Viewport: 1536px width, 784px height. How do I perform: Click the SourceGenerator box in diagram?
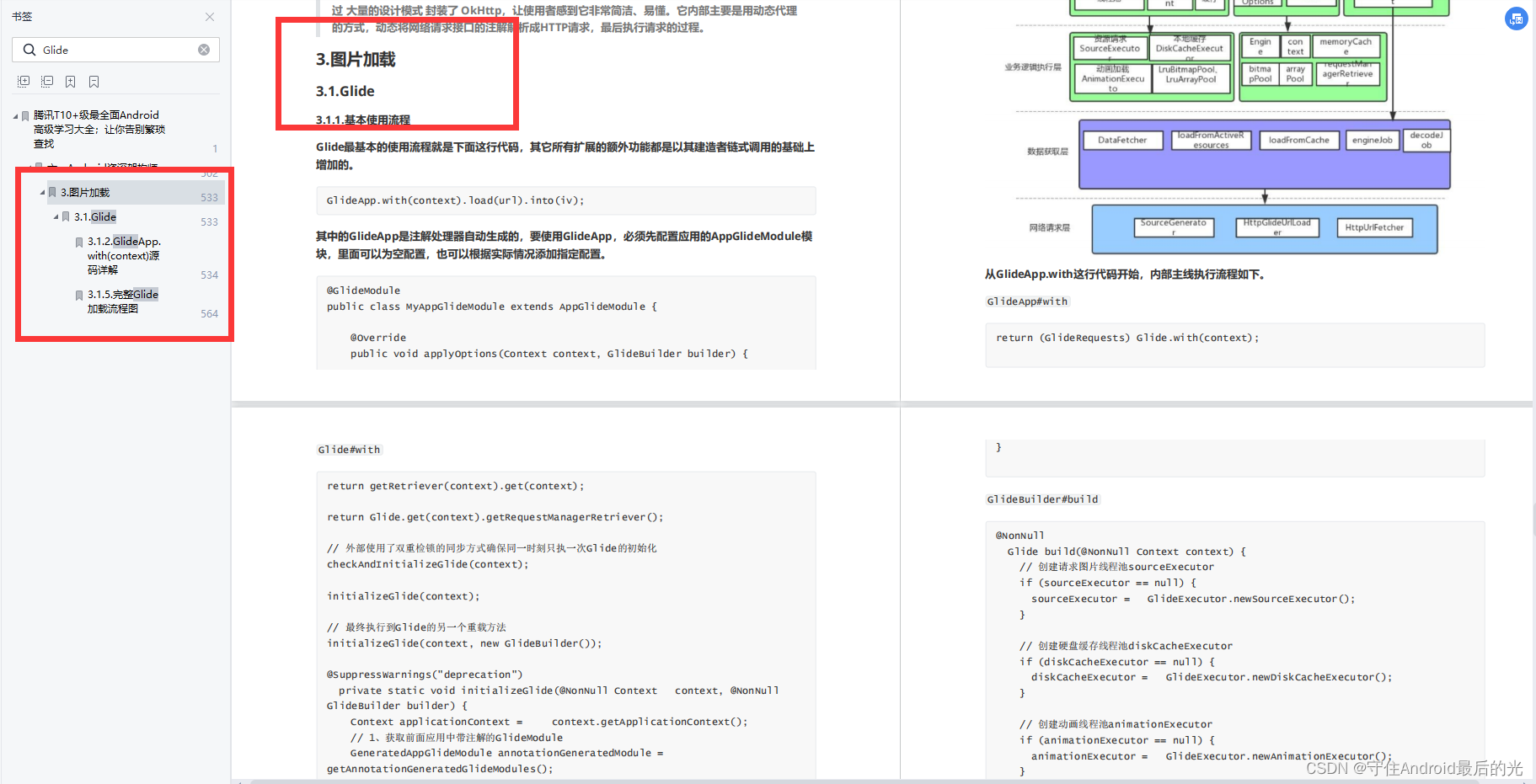(1174, 227)
